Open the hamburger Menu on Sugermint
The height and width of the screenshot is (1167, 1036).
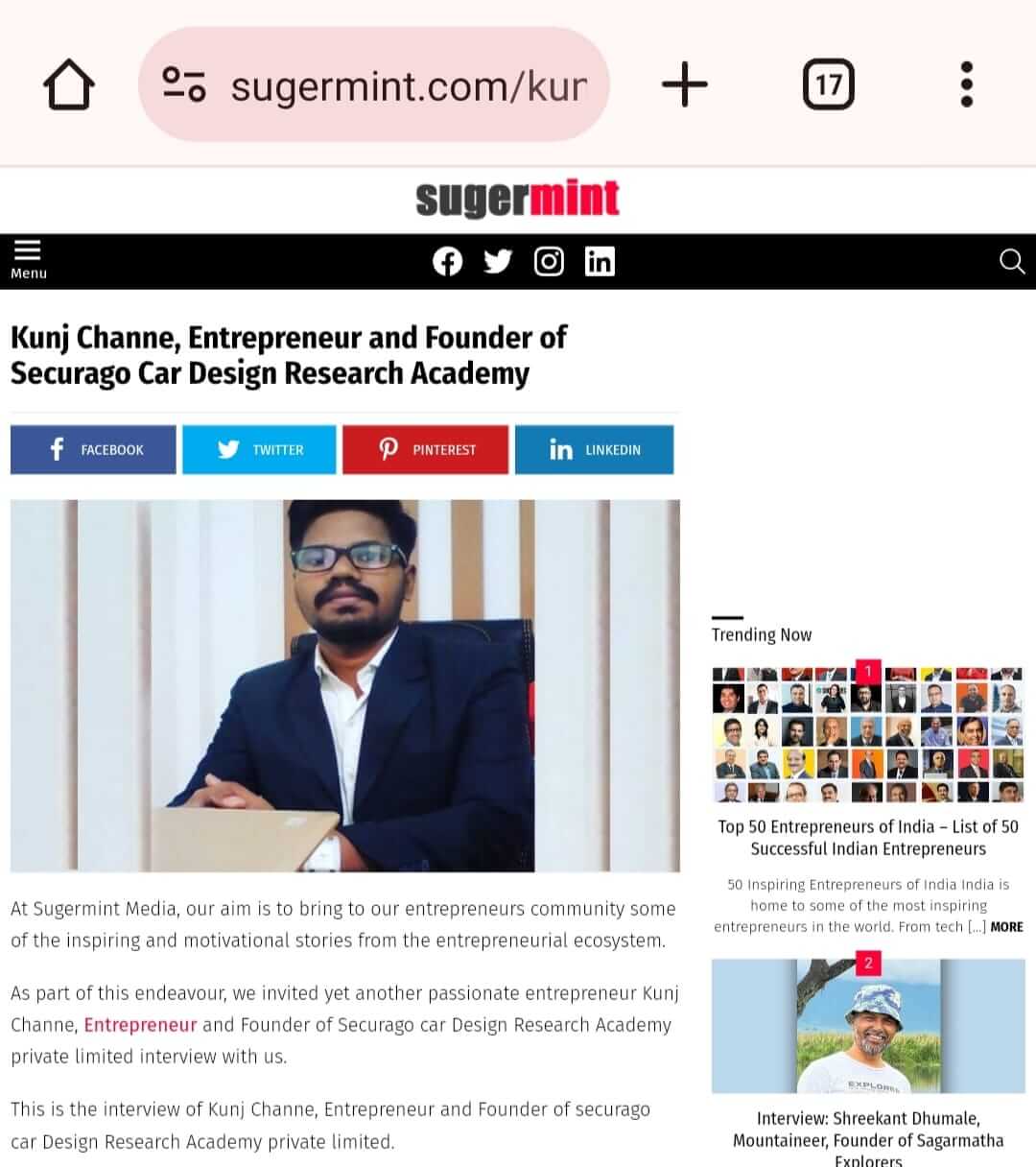[28, 260]
